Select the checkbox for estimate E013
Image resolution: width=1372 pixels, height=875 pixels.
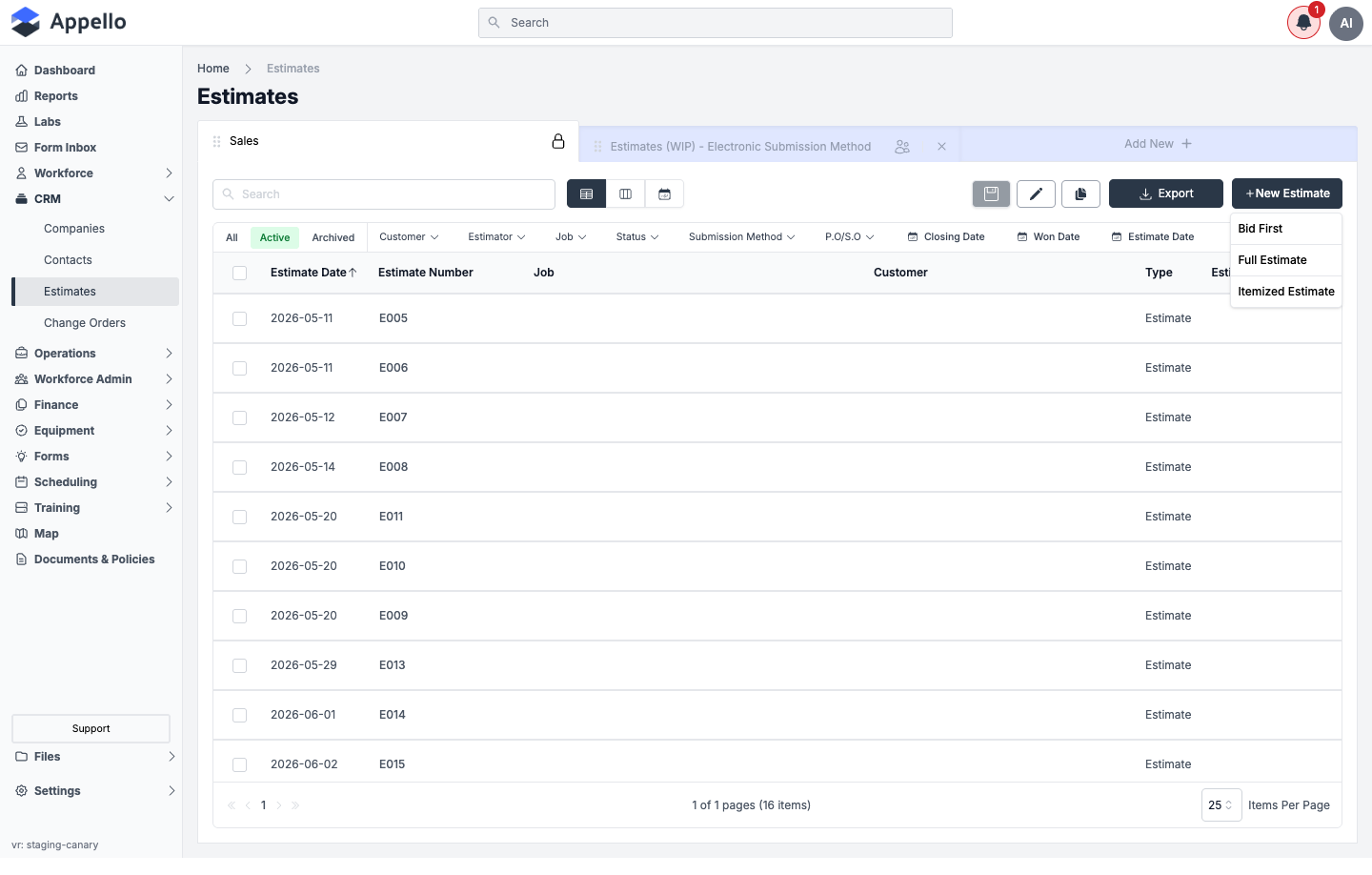240,665
